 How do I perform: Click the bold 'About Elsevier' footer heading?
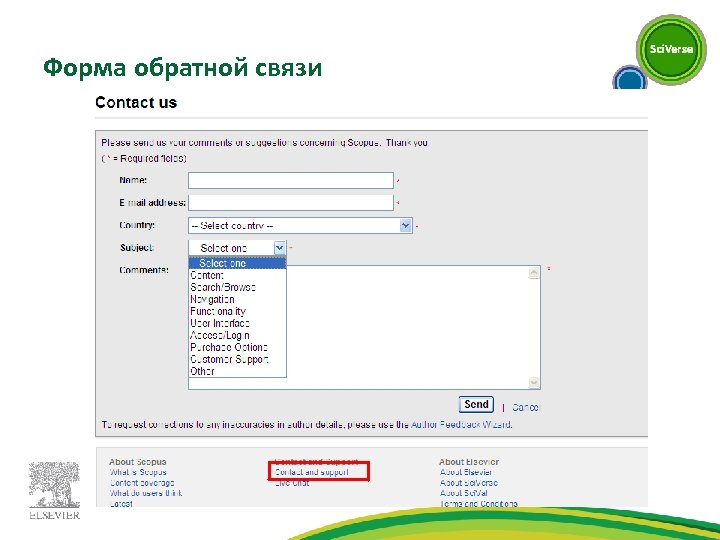tap(469, 461)
